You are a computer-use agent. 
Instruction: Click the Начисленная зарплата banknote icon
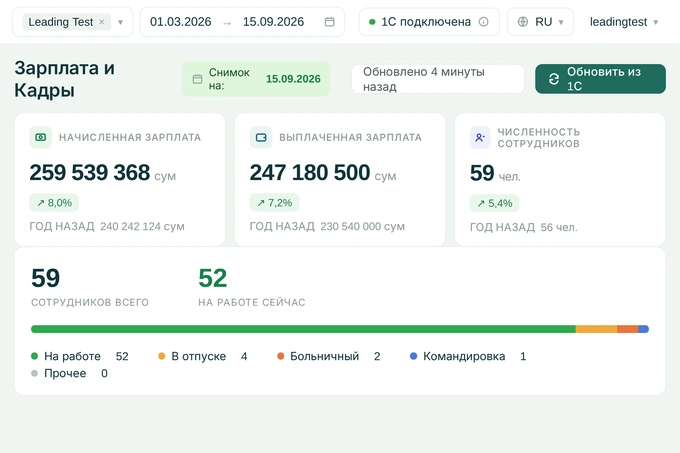click(x=40, y=137)
